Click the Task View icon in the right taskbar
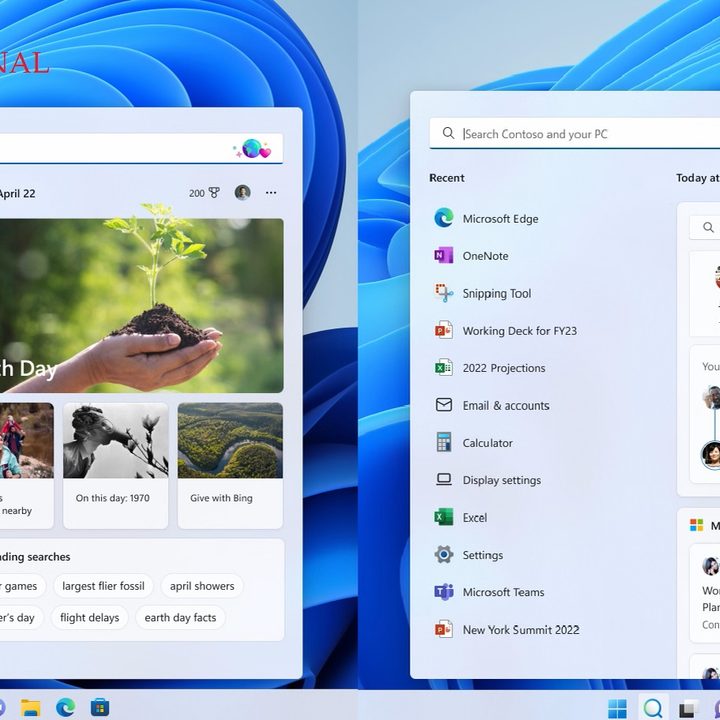The width and height of the screenshot is (720, 720). coord(689,709)
